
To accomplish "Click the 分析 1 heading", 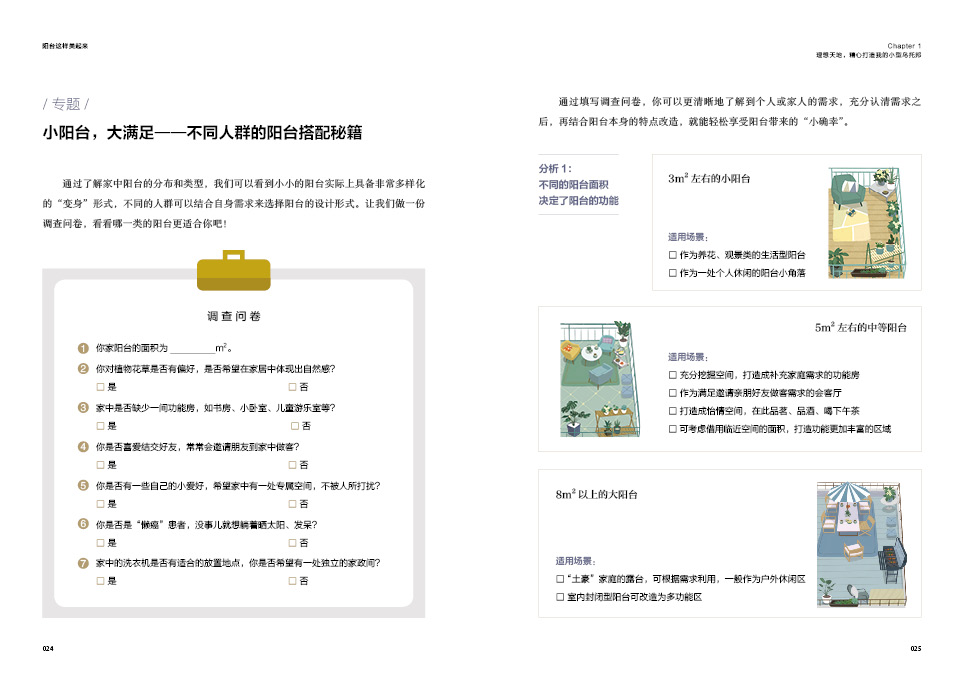I will (555, 168).
